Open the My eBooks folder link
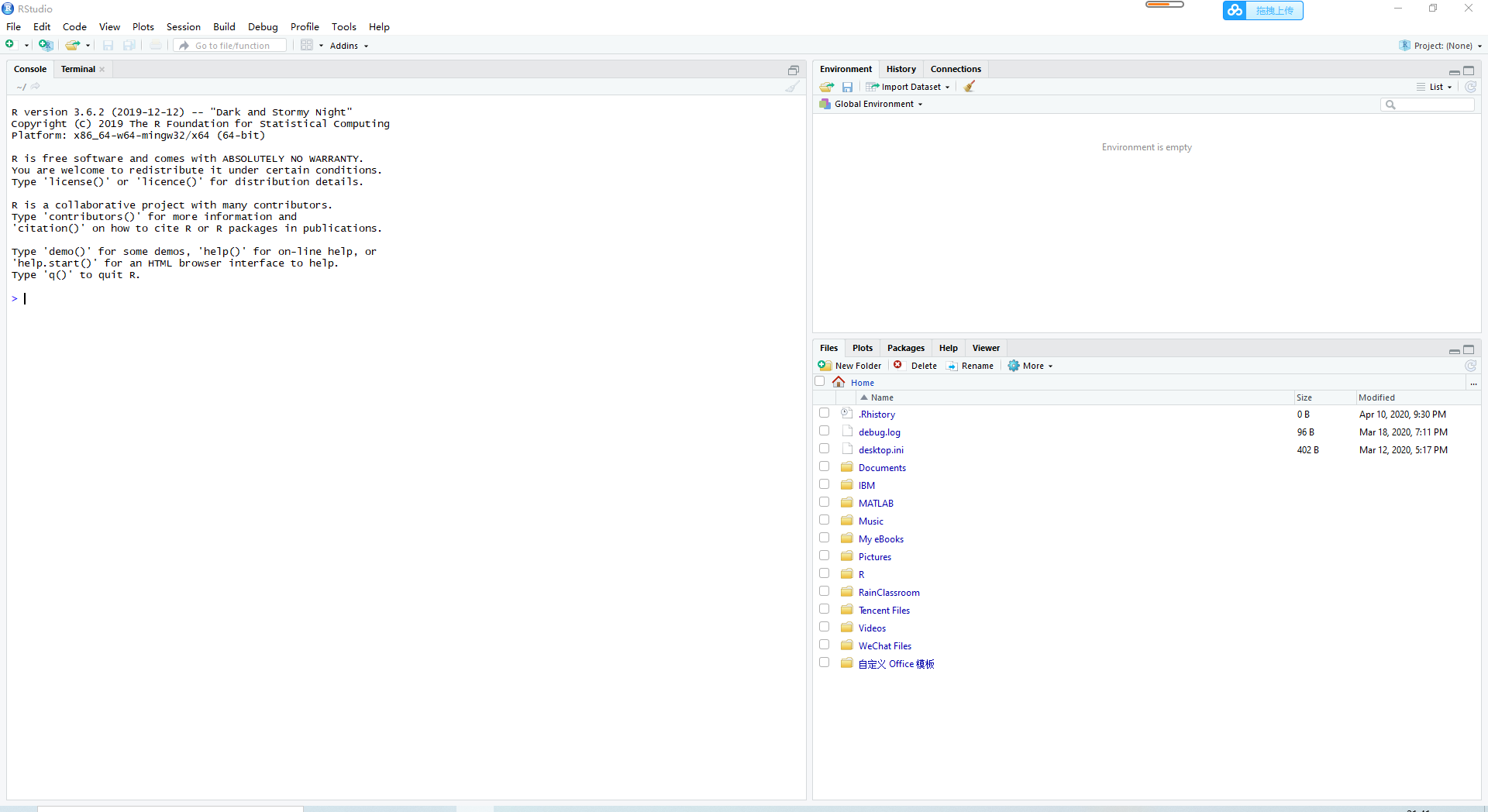The width and height of the screenshot is (1488, 812). pos(881,539)
